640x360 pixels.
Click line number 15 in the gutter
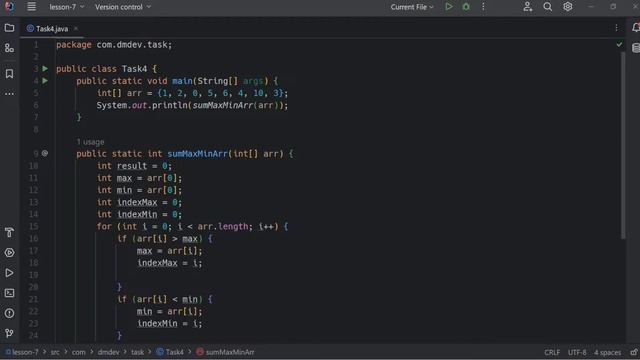[x=34, y=227]
